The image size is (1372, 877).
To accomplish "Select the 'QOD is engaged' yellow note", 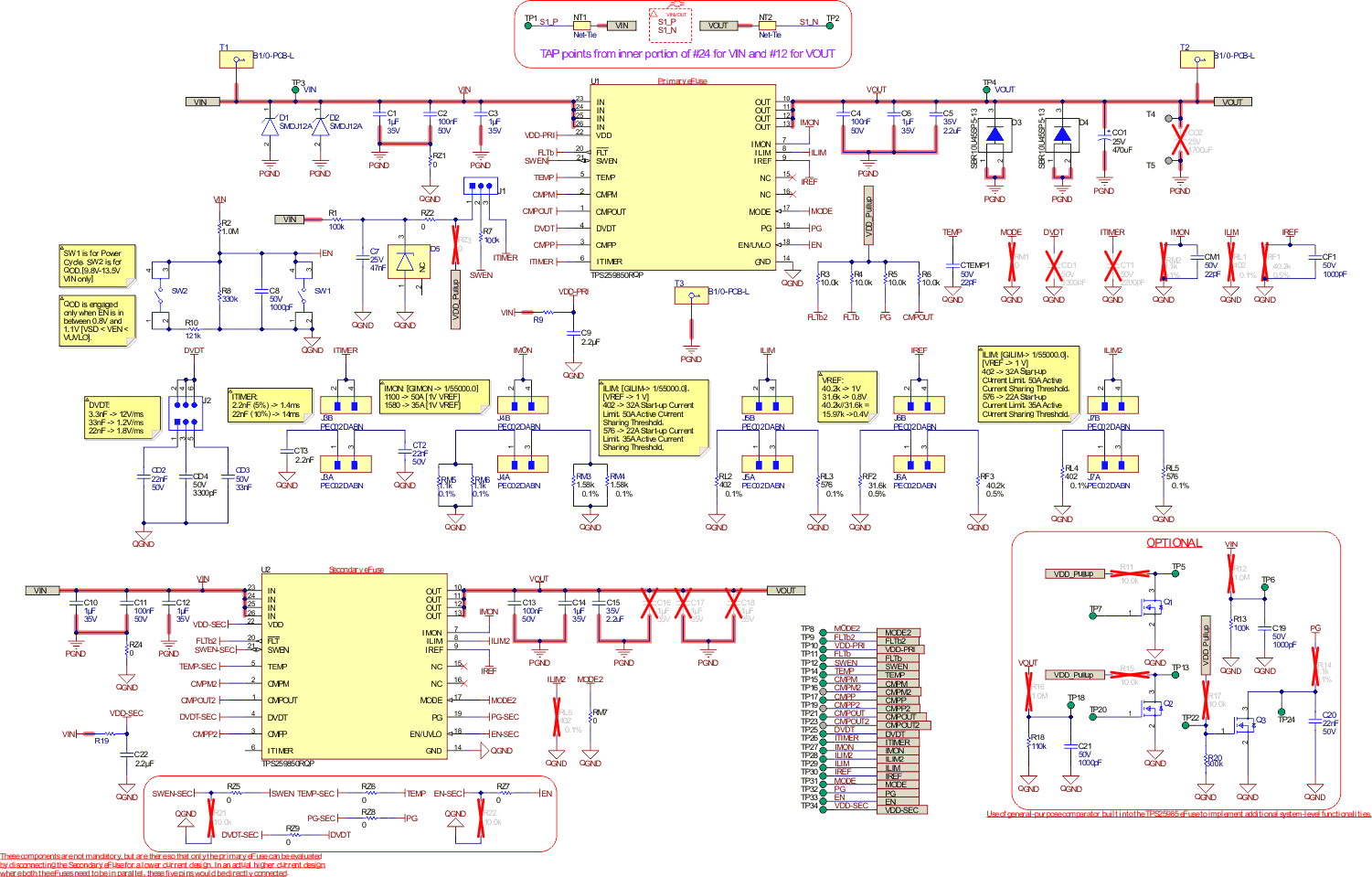I will coord(98,321).
